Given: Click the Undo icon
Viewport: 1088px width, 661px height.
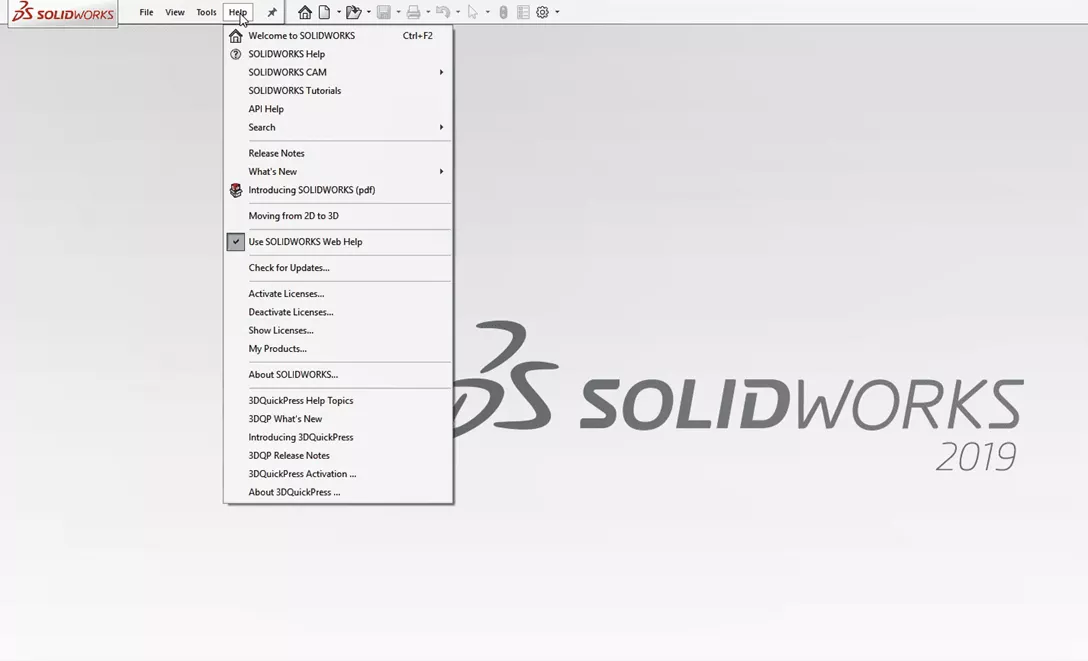Looking at the screenshot, I should [444, 11].
